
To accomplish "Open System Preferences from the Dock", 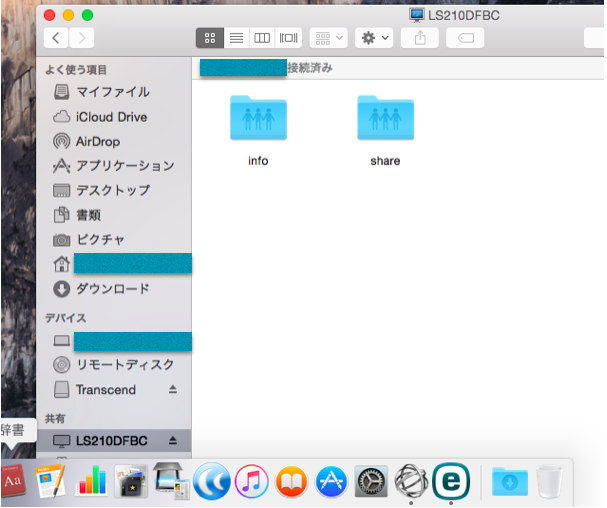I will click(x=371, y=481).
